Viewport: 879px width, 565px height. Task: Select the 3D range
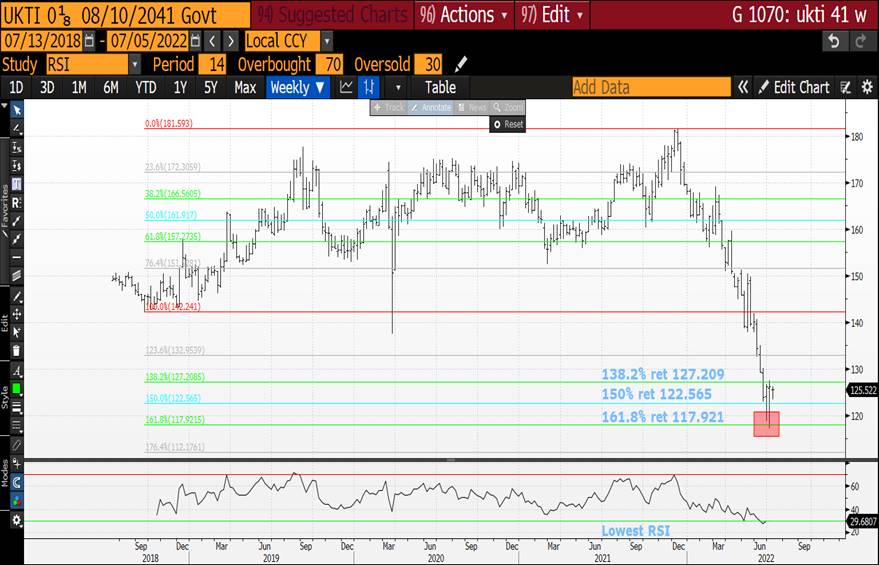pos(47,87)
